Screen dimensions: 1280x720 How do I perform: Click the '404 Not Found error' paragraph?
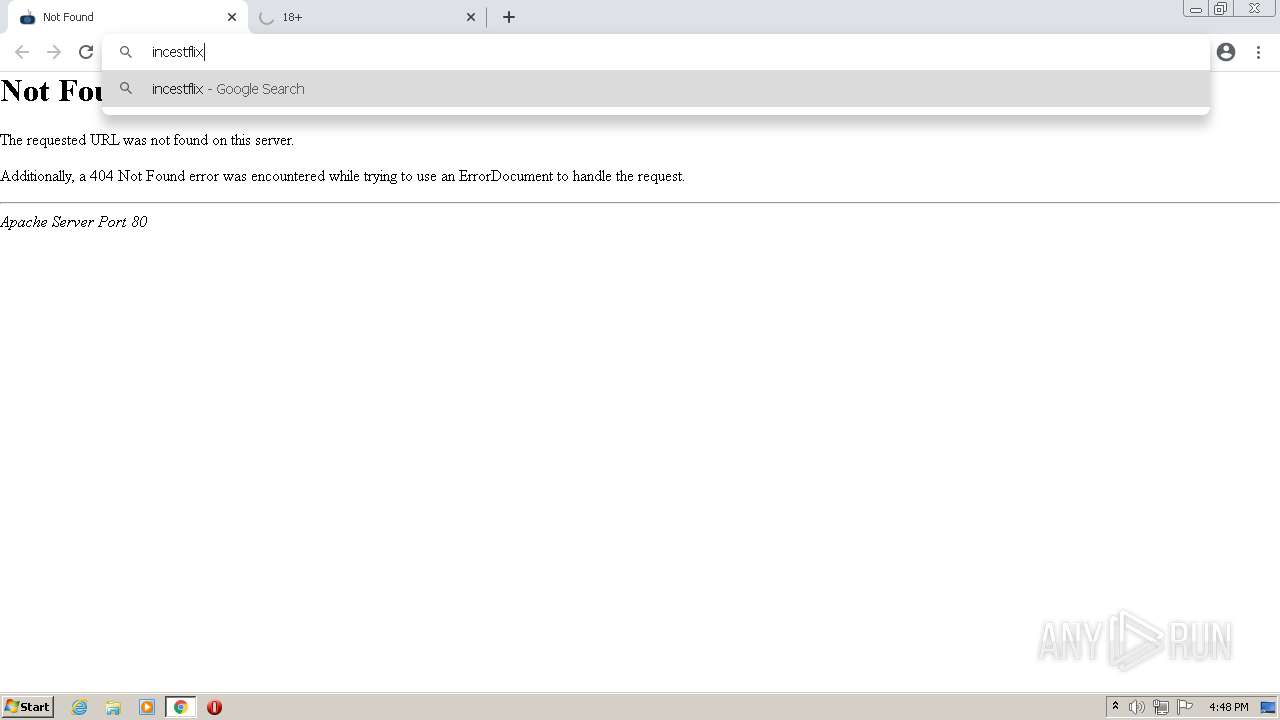coord(343,176)
